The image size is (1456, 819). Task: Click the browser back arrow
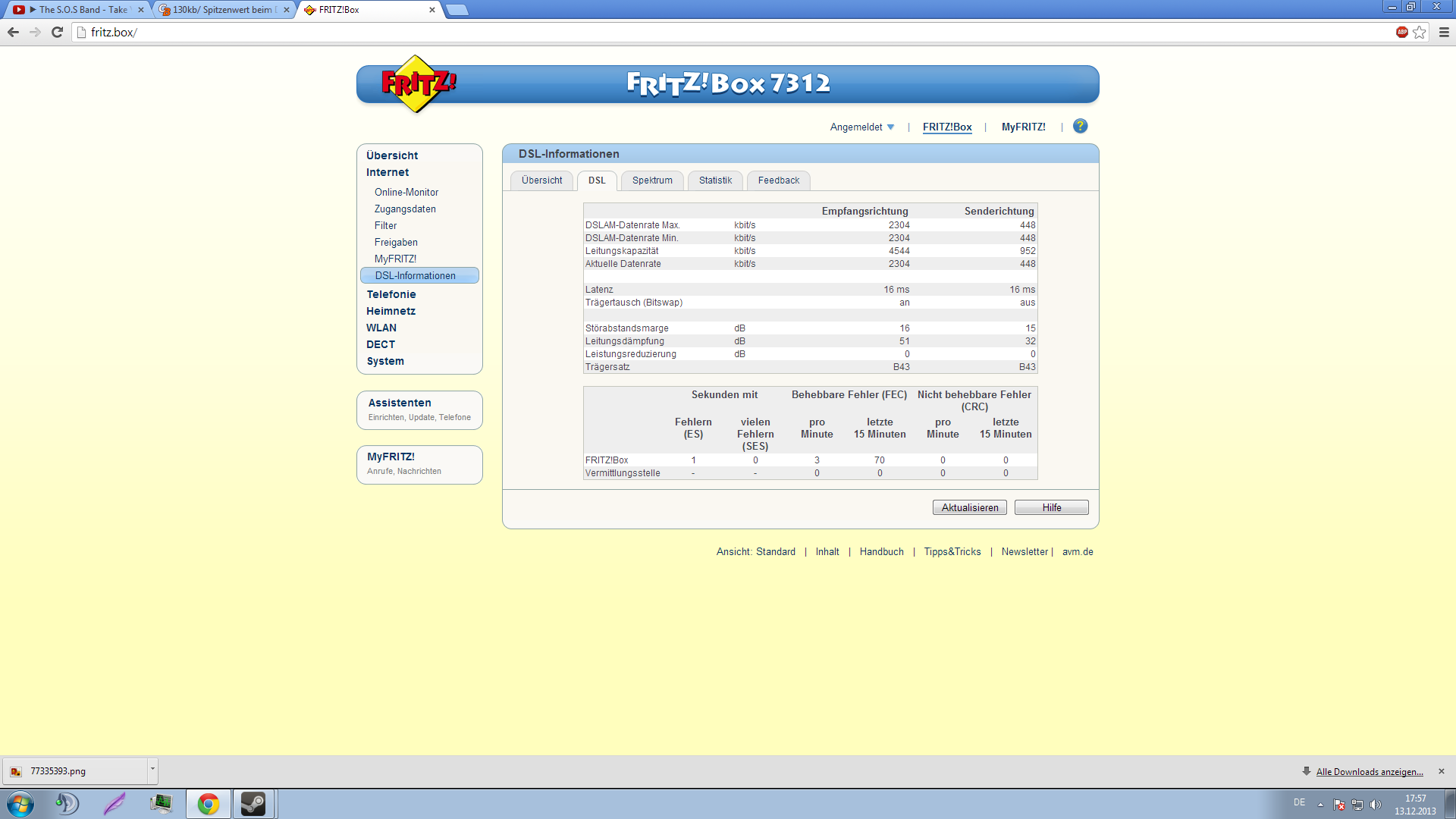[13, 32]
